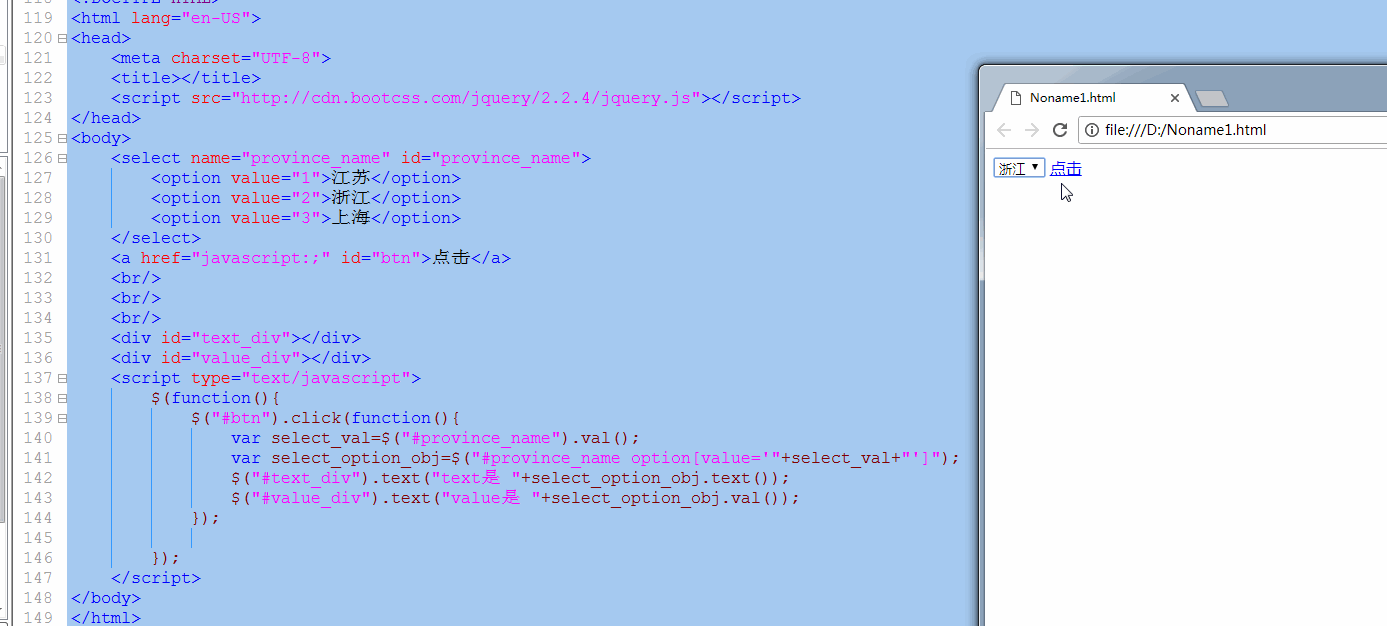The width and height of the screenshot is (1387, 626).
Task: Click the option line containing 上海
Action: point(306,218)
